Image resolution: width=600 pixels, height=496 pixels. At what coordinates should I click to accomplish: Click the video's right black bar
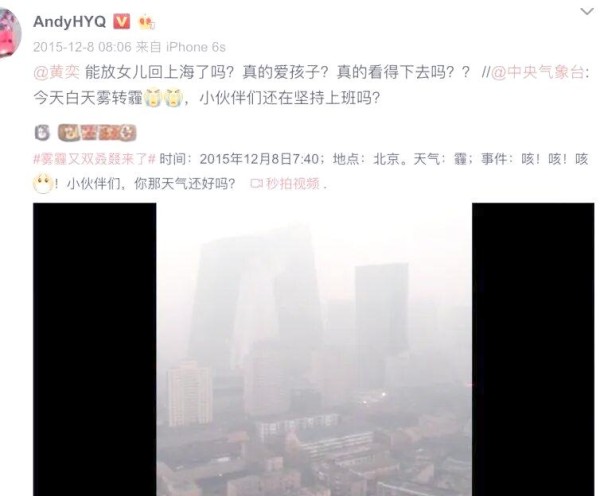click(533, 349)
